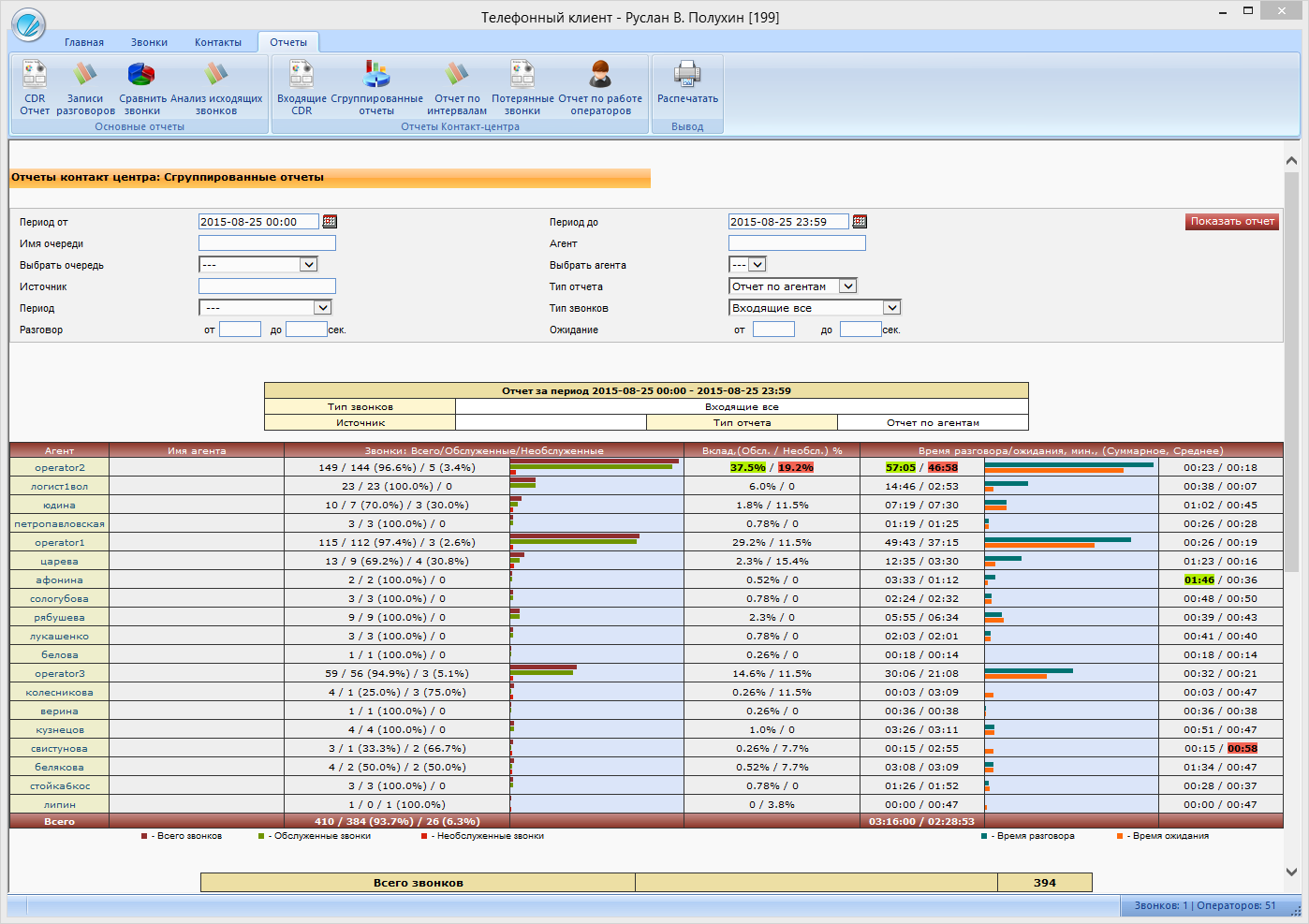
Task: Open calendar picker for Период до
Action: pos(860,222)
